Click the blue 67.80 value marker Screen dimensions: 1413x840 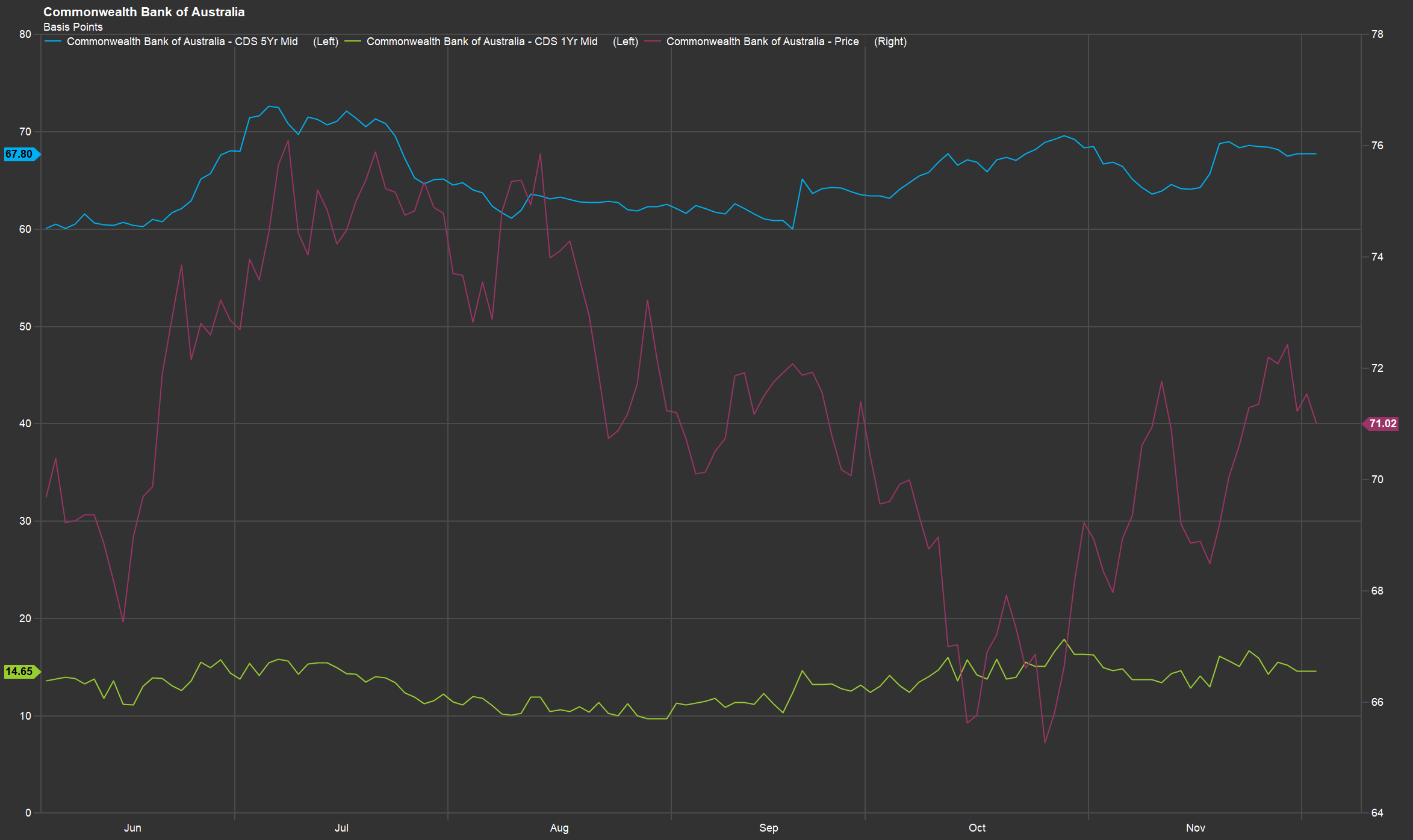pos(20,154)
